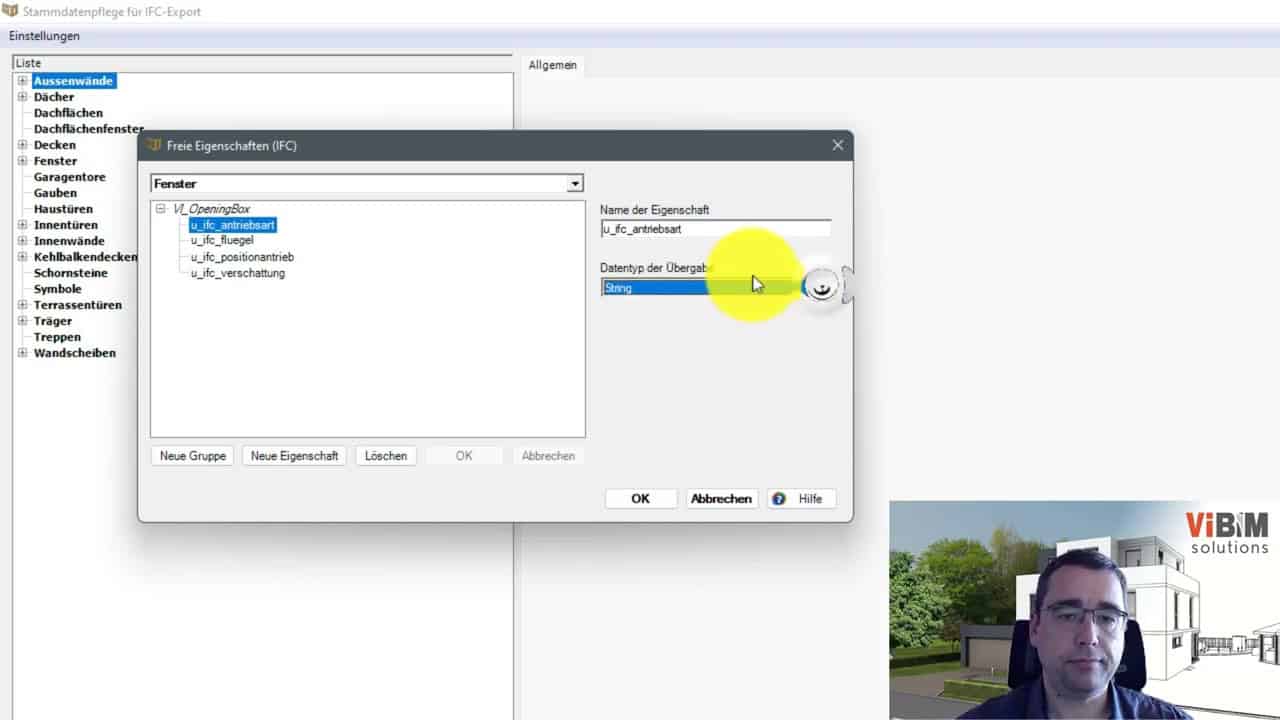Expand the Fenster tree node in Liste

[x=22, y=161]
